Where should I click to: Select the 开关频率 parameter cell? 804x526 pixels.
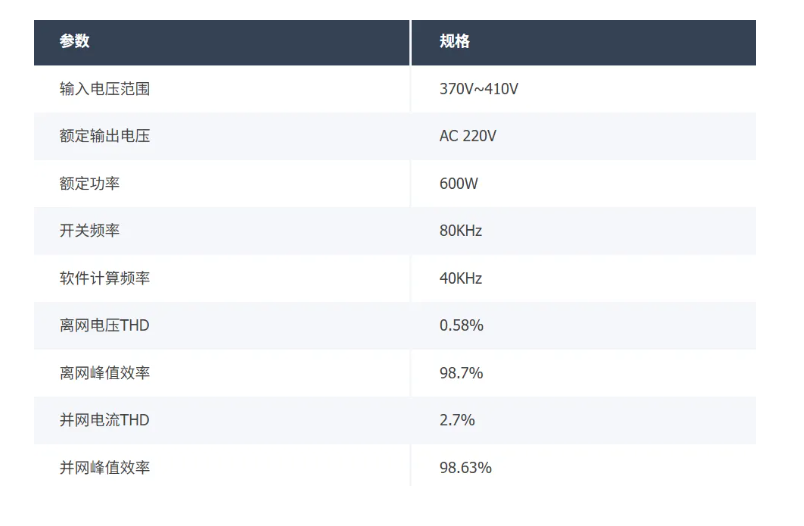pyautogui.click(x=90, y=231)
